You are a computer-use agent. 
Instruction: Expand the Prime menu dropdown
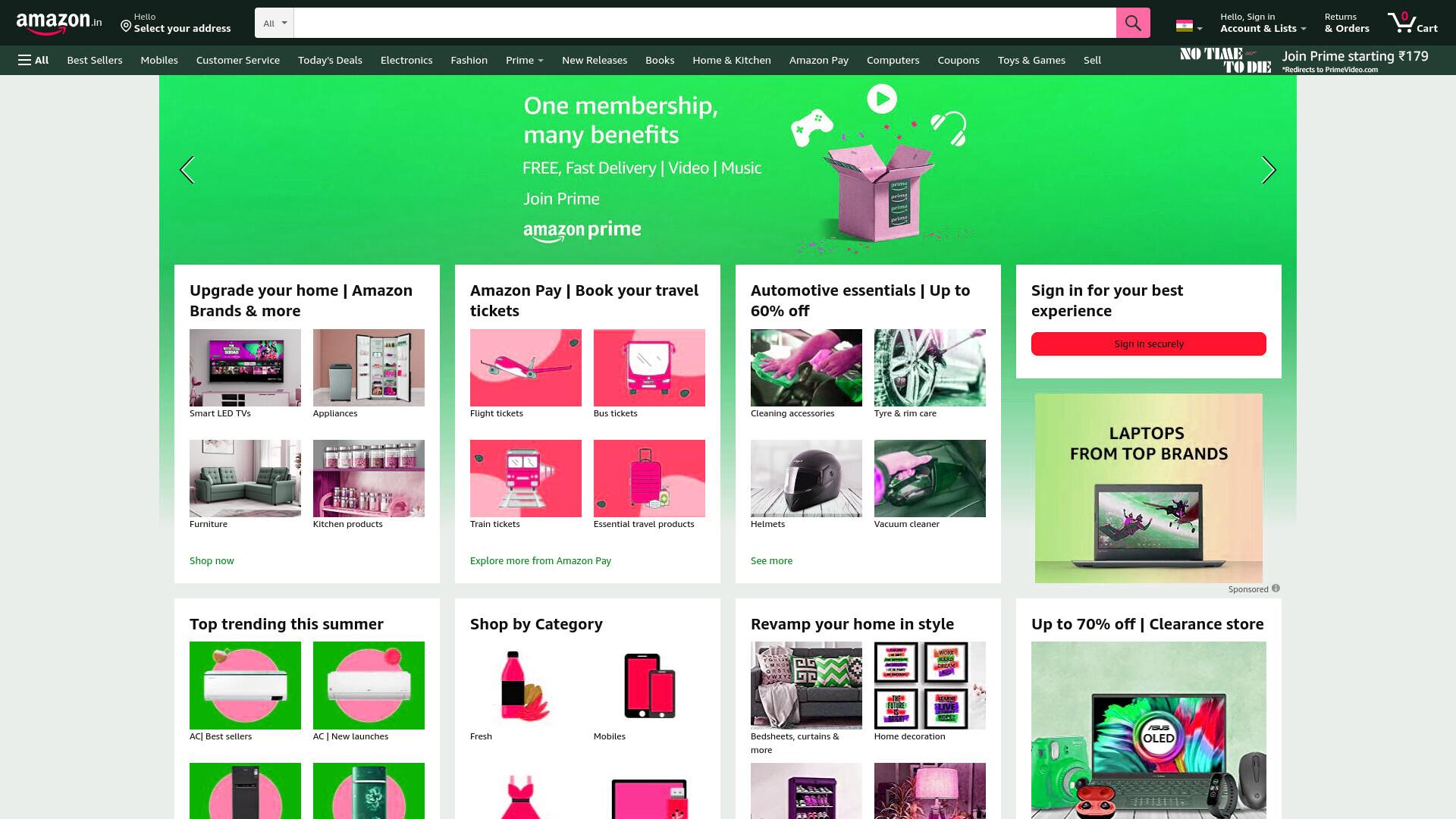click(525, 60)
